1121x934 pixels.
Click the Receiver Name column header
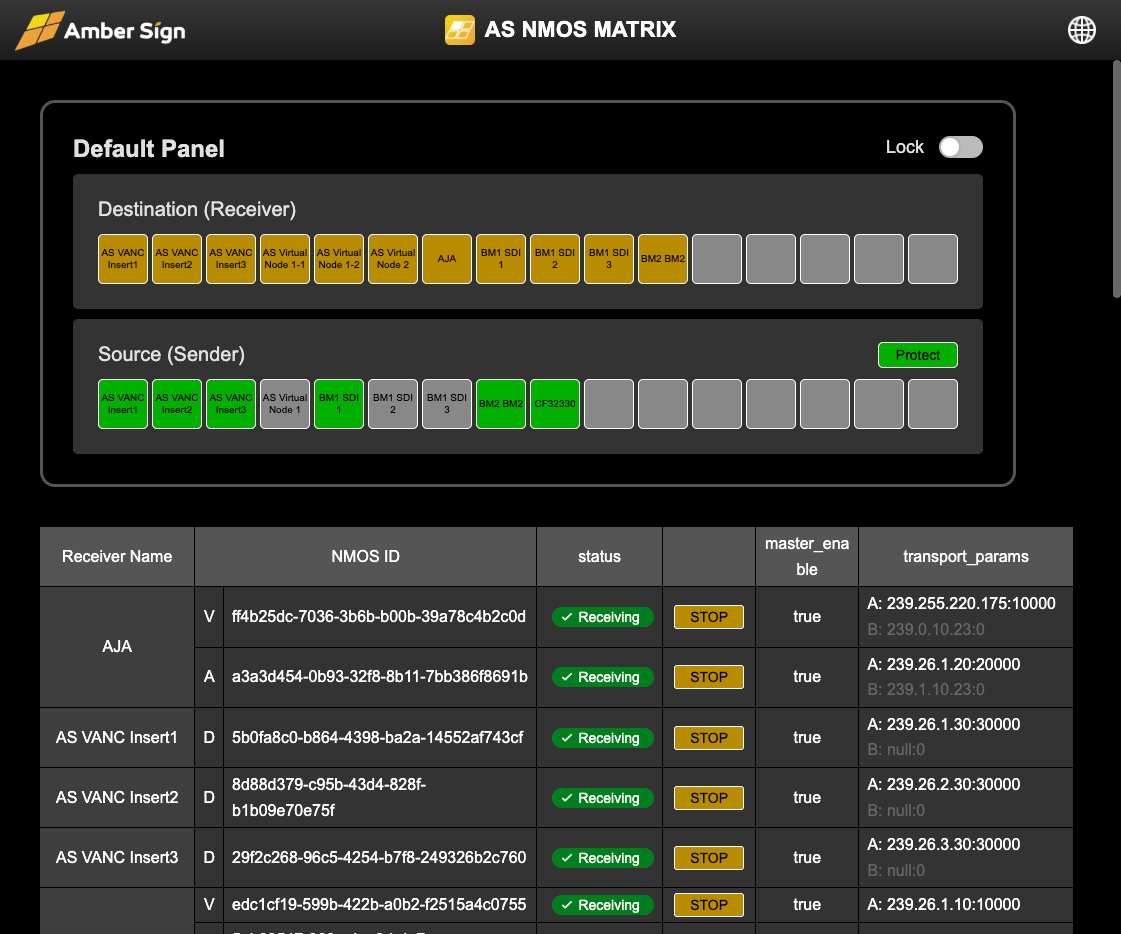pyautogui.click(x=117, y=557)
